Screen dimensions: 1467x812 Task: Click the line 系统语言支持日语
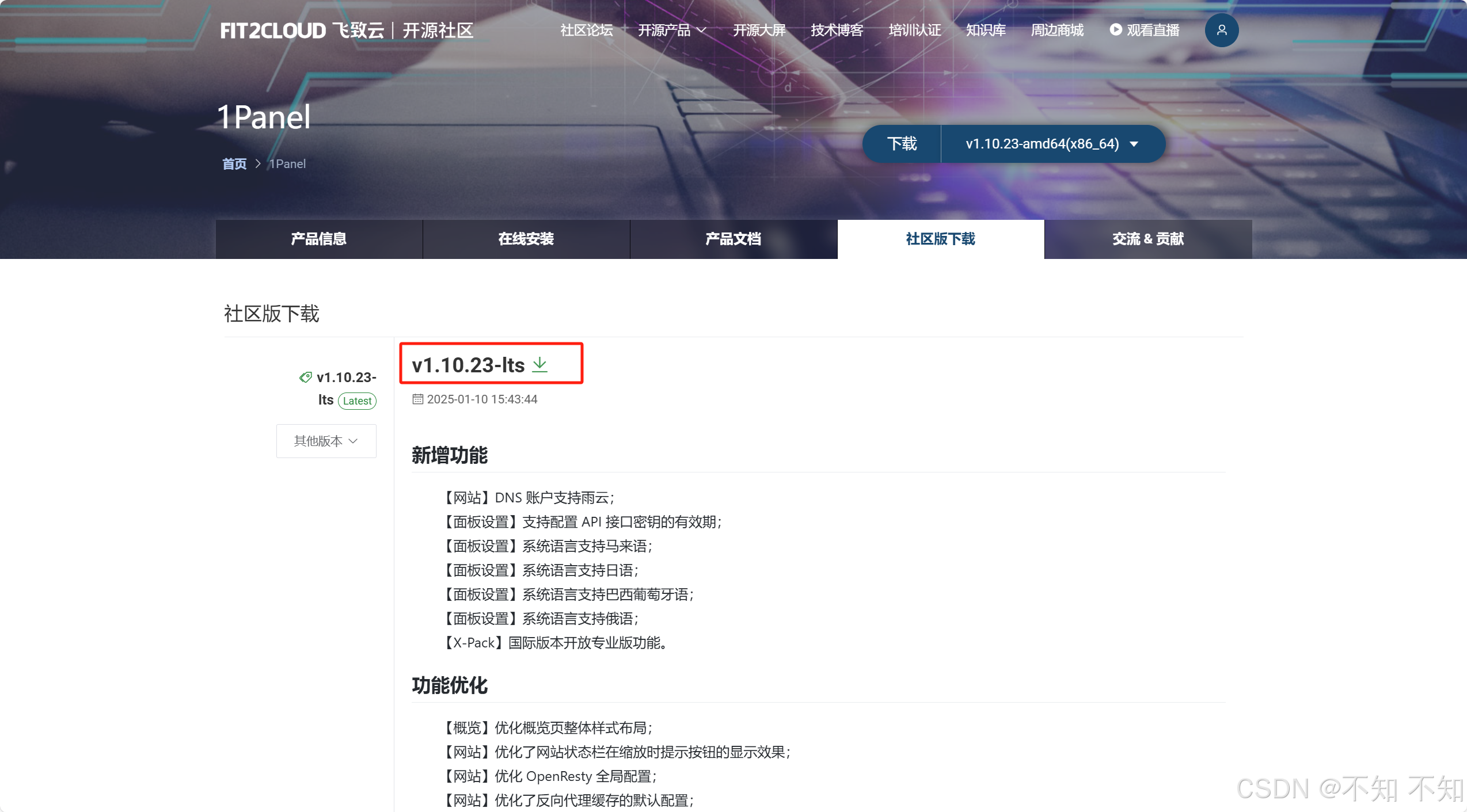(x=539, y=570)
